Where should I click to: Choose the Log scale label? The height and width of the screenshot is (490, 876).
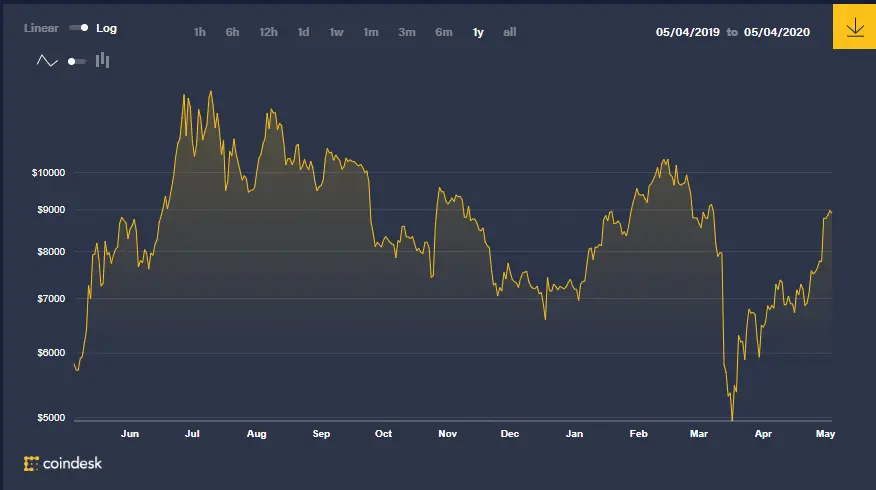[106, 28]
